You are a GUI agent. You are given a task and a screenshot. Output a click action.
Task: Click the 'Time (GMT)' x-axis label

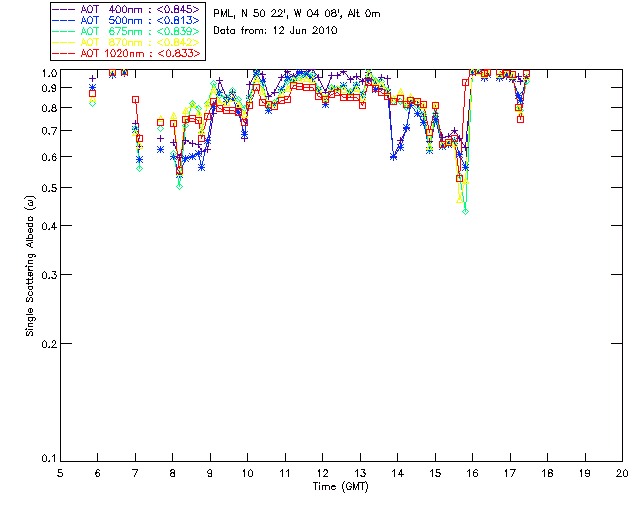pyautogui.click(x=341, y=486)
